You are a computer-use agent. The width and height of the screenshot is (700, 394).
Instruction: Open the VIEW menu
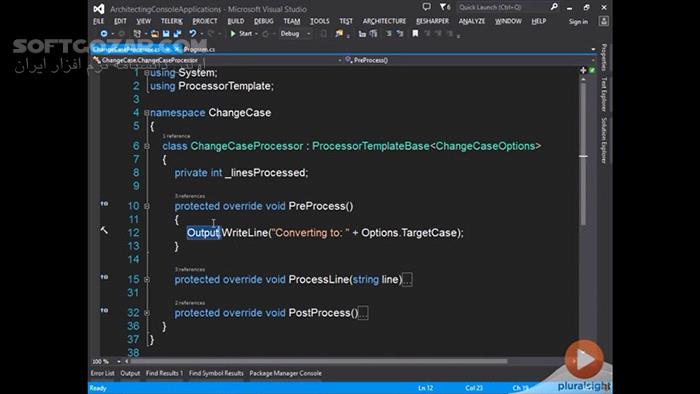[x=143, y=21]
